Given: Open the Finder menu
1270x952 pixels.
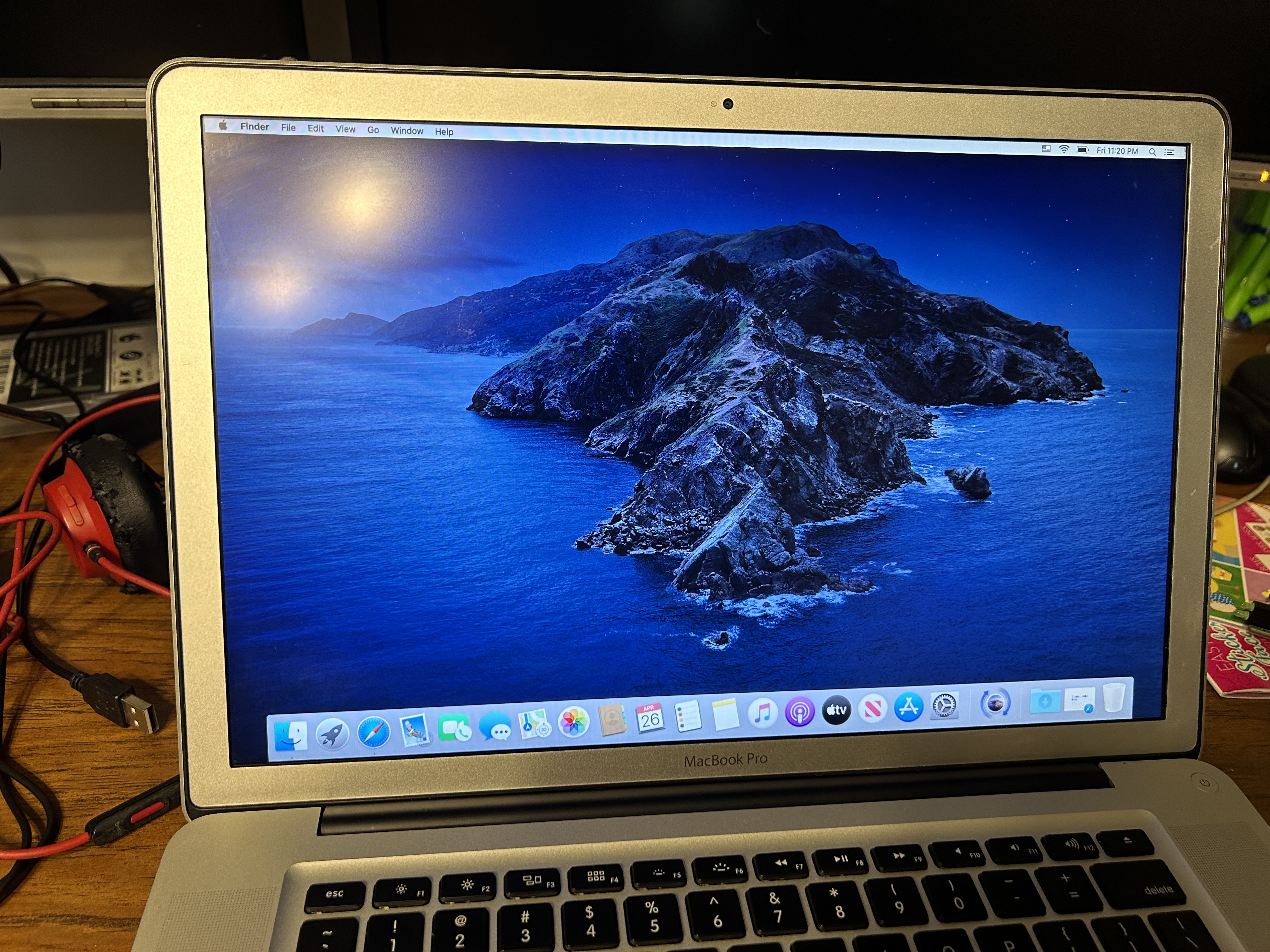Looking at the screenshot, I should 255,127.
